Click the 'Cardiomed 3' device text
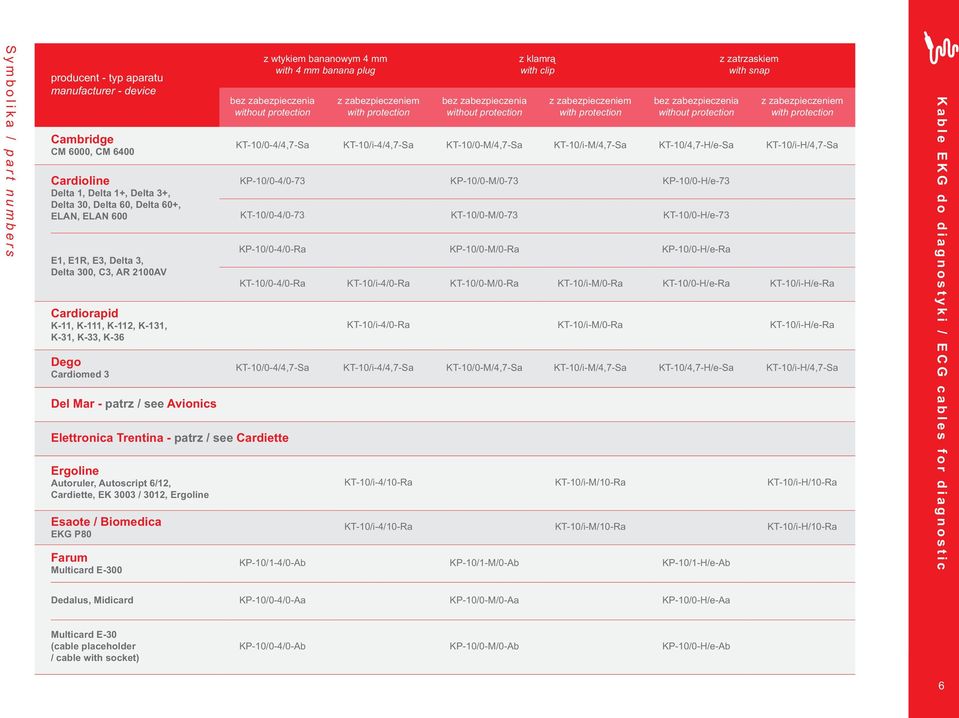 [x=80, y=374]
